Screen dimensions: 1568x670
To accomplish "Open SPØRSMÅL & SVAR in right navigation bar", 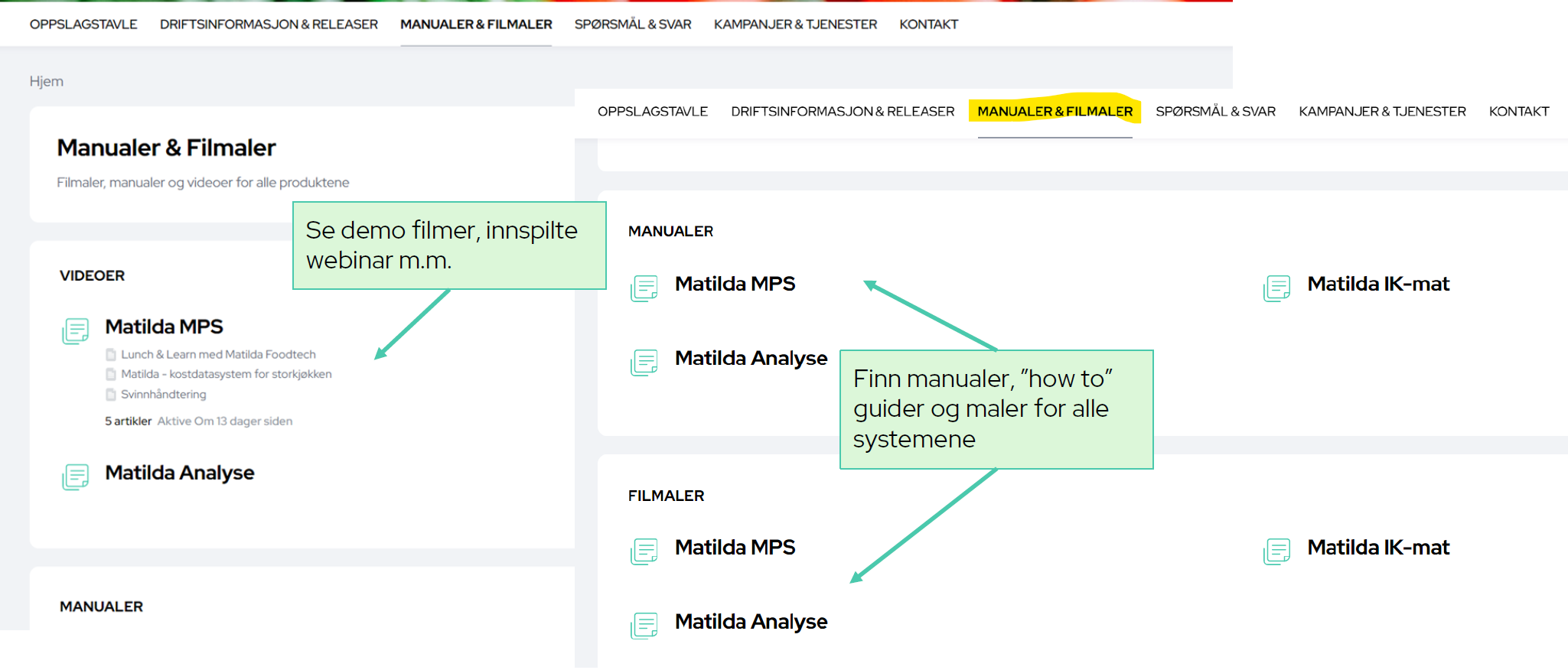I will (x=1215, y=112).
